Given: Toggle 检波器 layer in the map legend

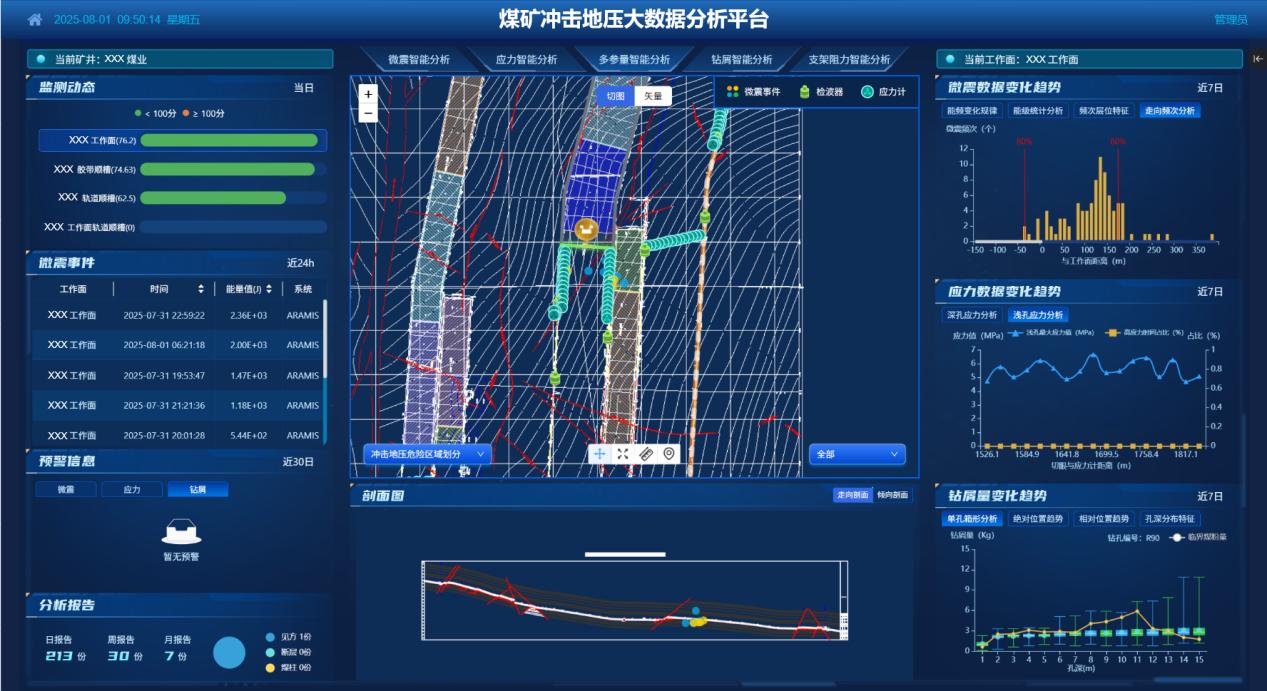Looking at the screenshot, I should [821, 92].
